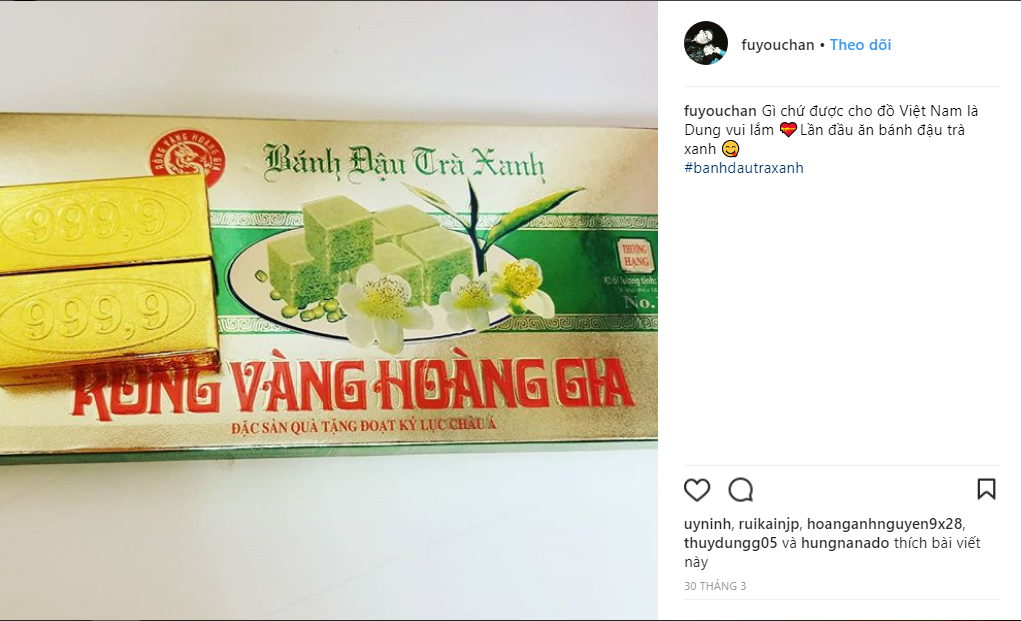Like the post with the heart icon
The height and width of the screenshot is (621, 1021).
(697, 490)
